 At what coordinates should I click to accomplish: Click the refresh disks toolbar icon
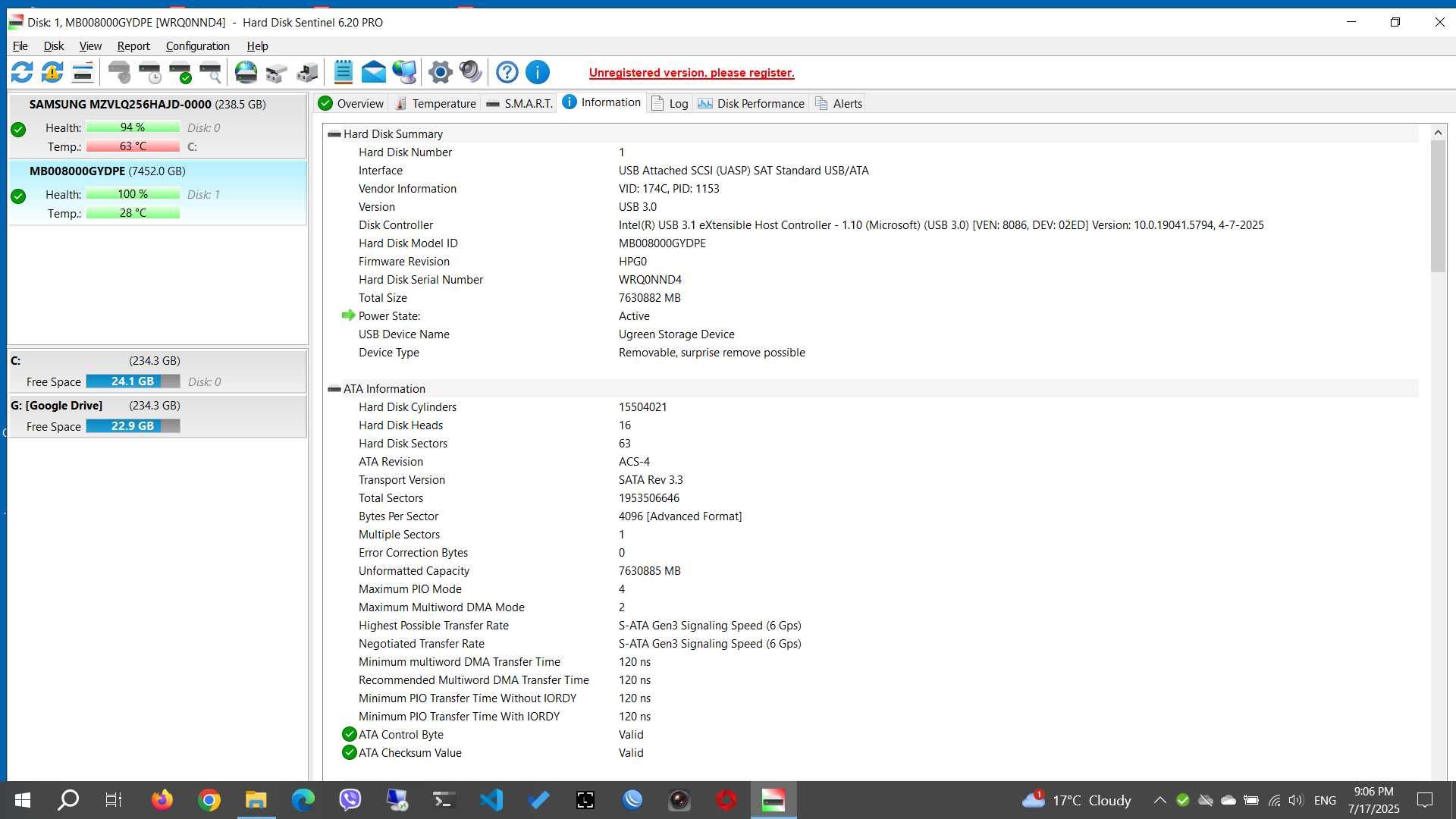[x=22, y=73]
